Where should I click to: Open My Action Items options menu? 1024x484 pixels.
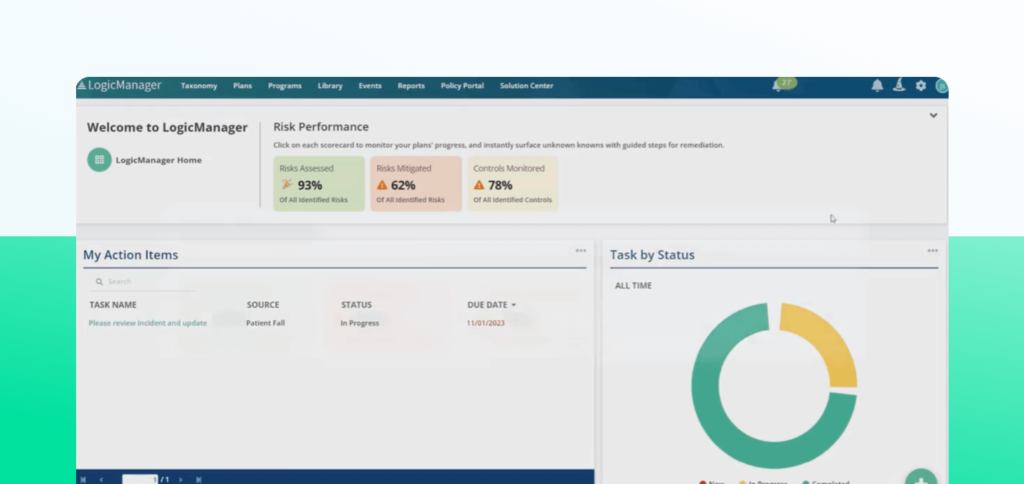[x=581, y=251]
